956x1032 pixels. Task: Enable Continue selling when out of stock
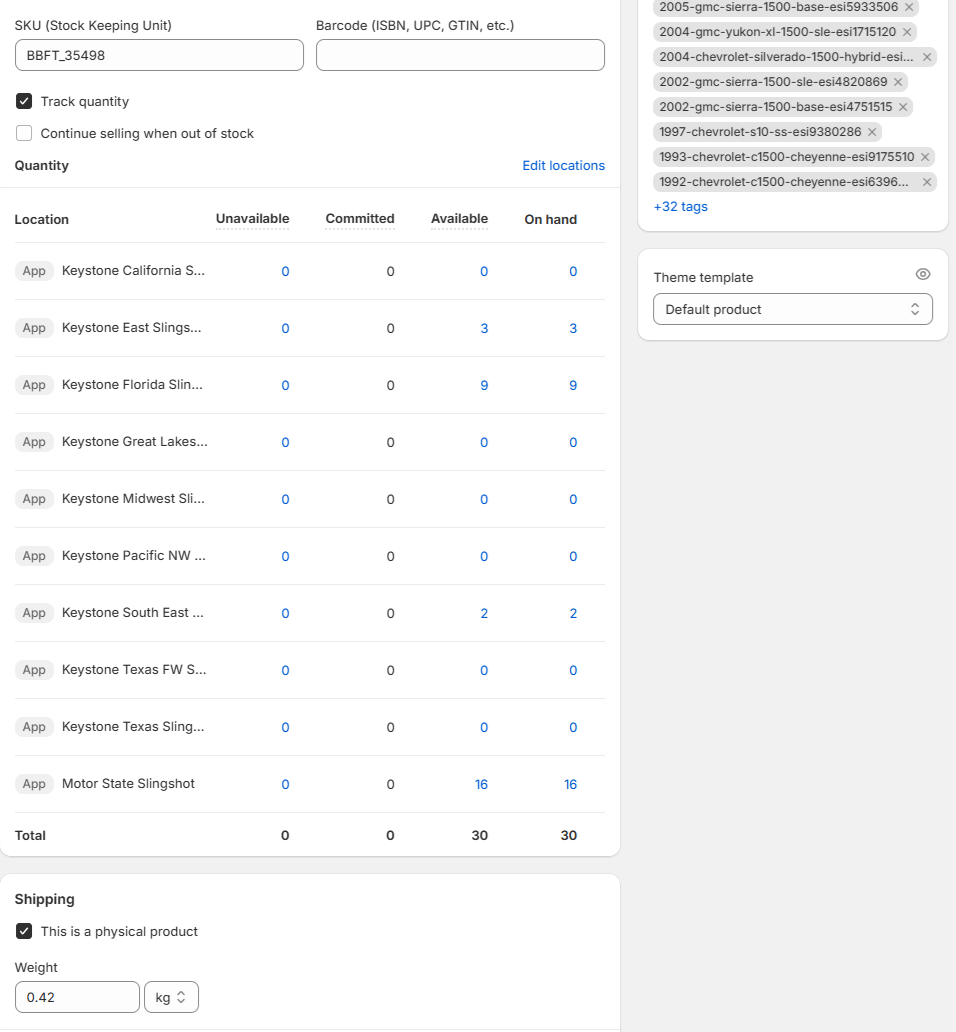(x=24, y=134)
